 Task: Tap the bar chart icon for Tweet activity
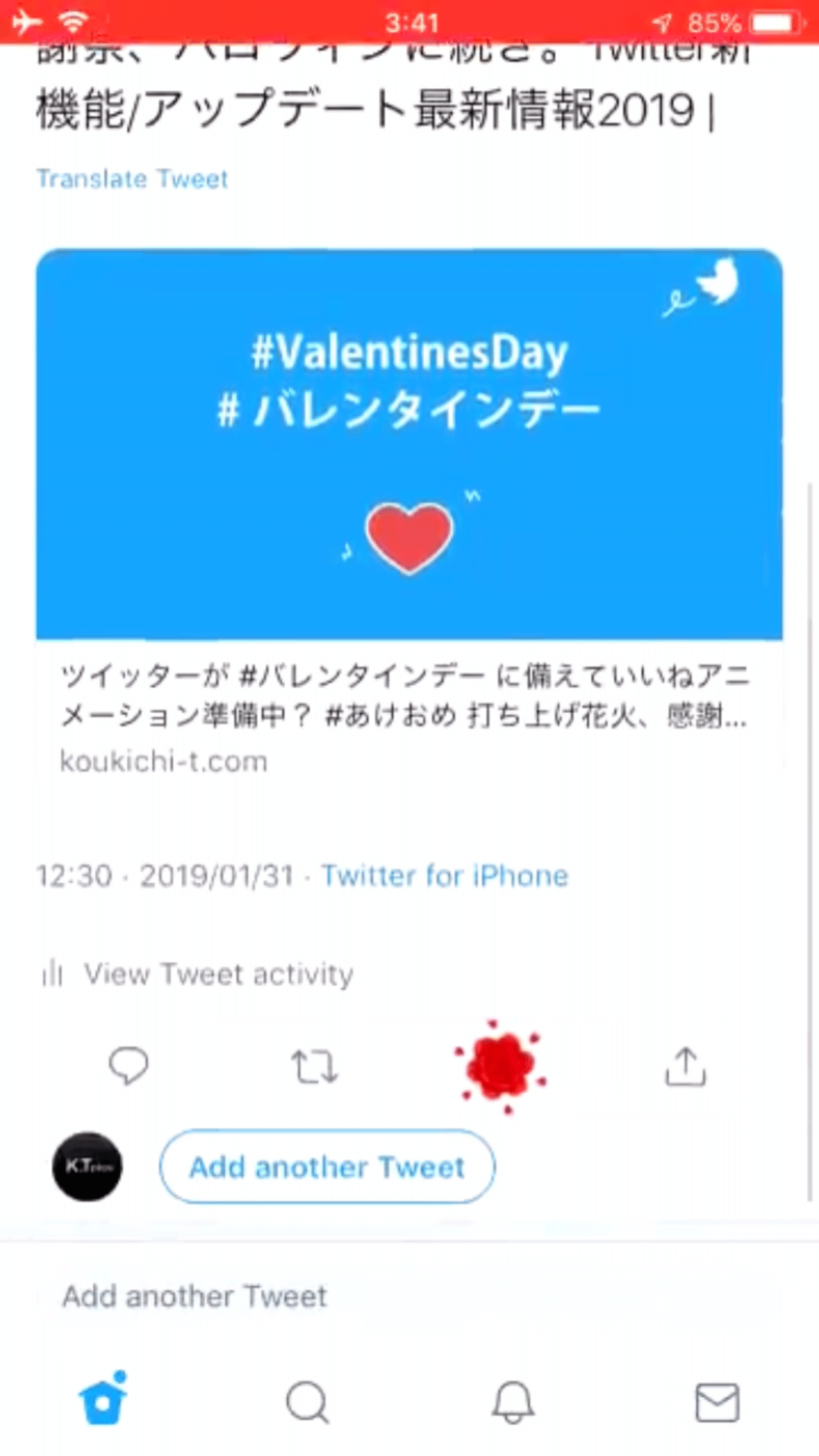point(54,974)
